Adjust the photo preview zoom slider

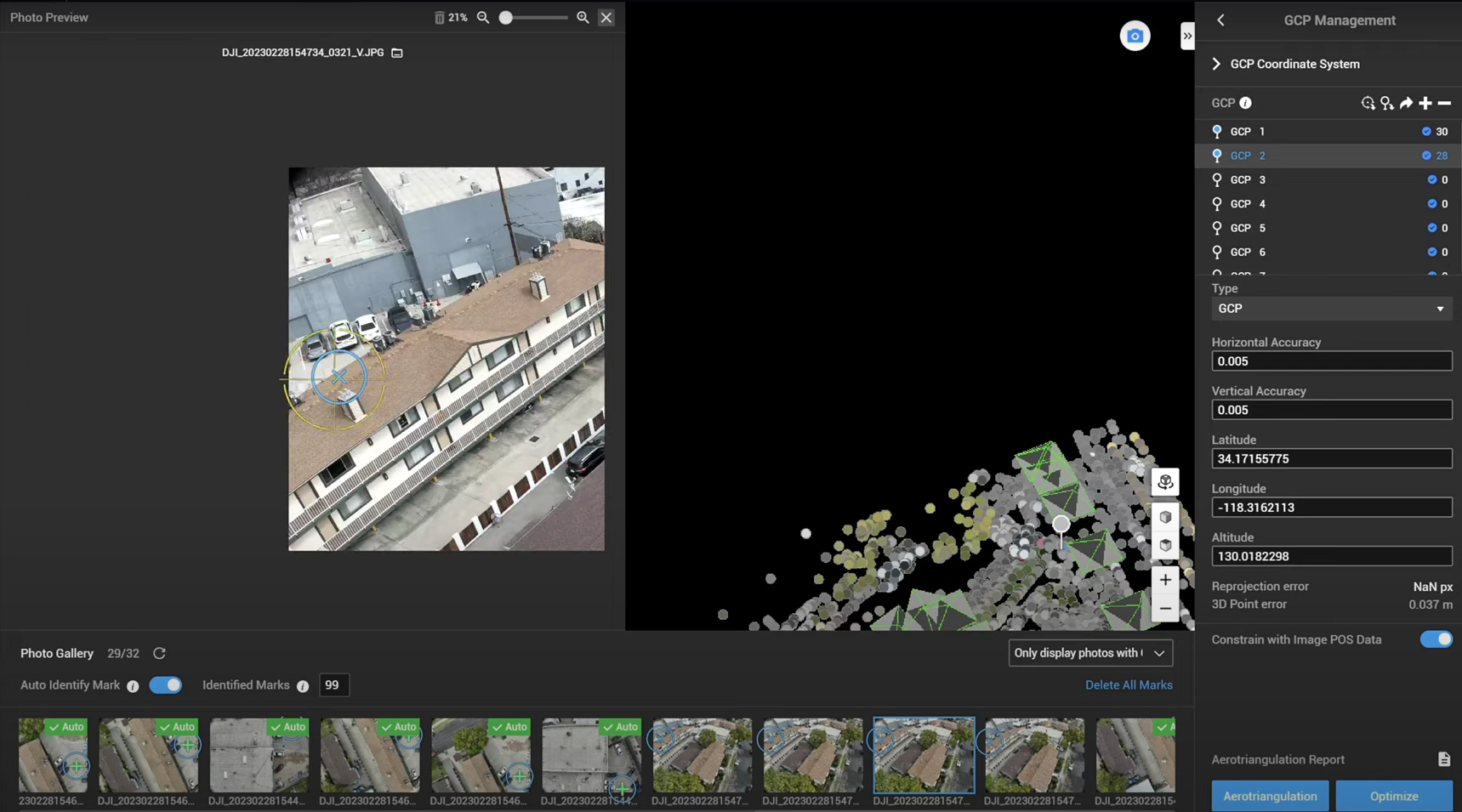pos(506,18)
